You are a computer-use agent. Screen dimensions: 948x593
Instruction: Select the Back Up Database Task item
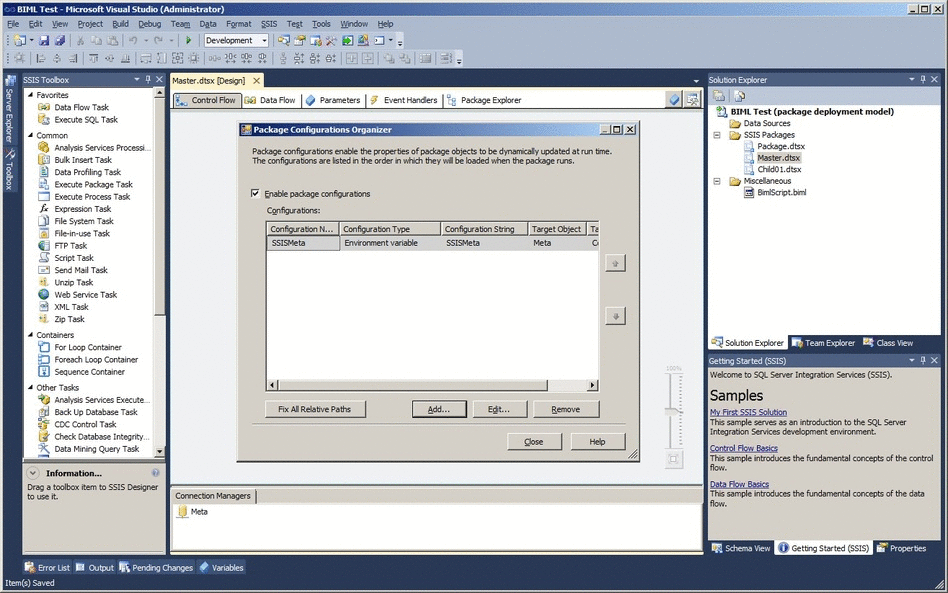[x=88, y=412]
